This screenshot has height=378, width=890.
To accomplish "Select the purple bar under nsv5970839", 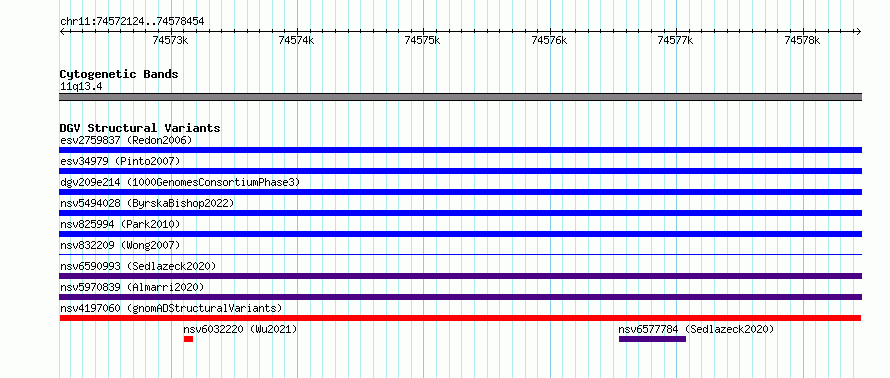I will tap(460, 297).
